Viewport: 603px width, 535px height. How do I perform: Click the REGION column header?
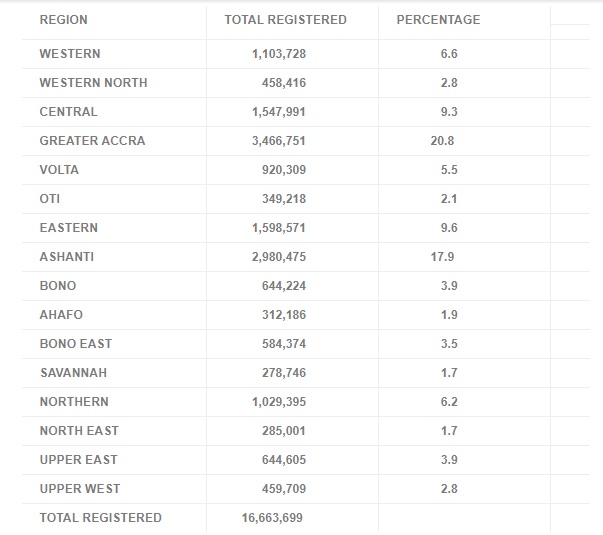click(63, 20)
